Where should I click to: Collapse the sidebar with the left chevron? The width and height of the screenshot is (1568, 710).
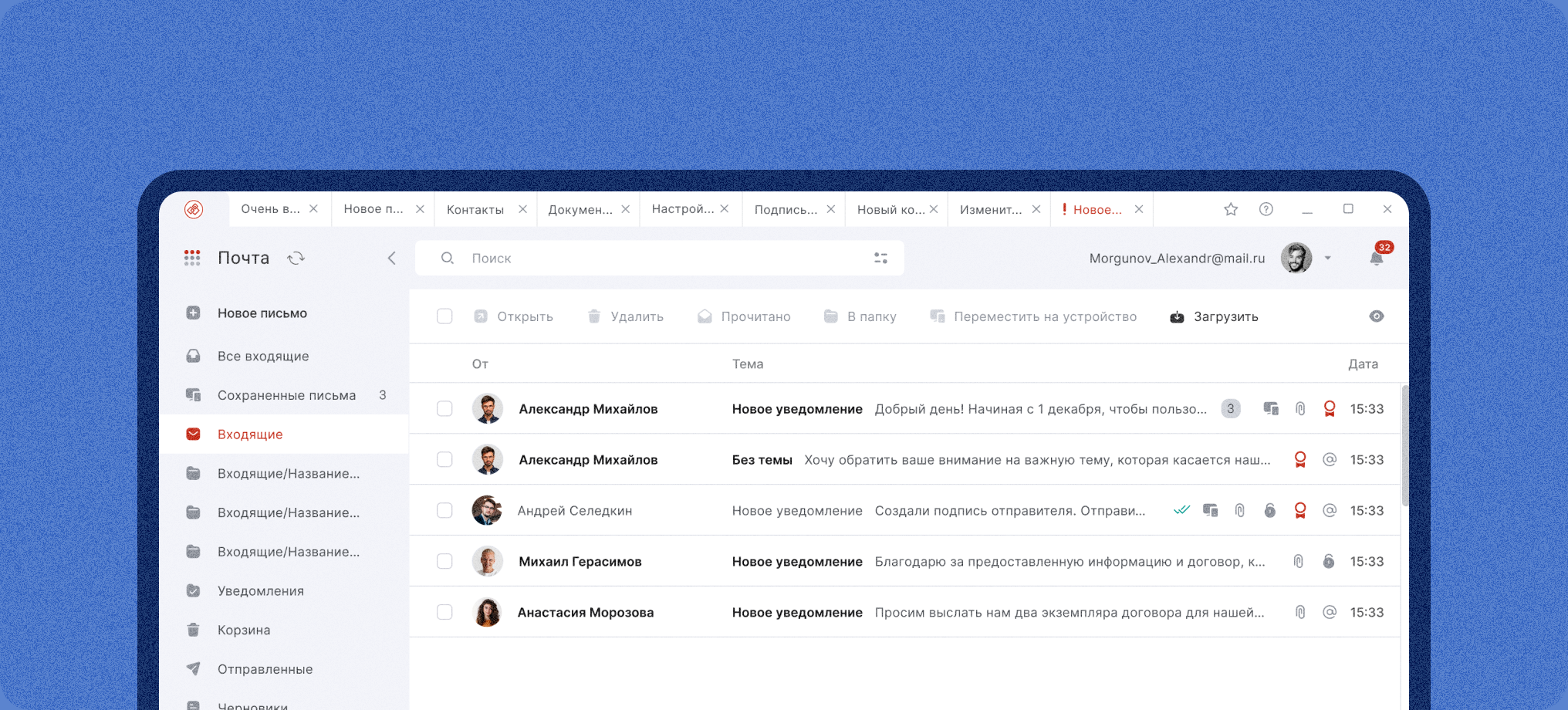click(392, 258)
